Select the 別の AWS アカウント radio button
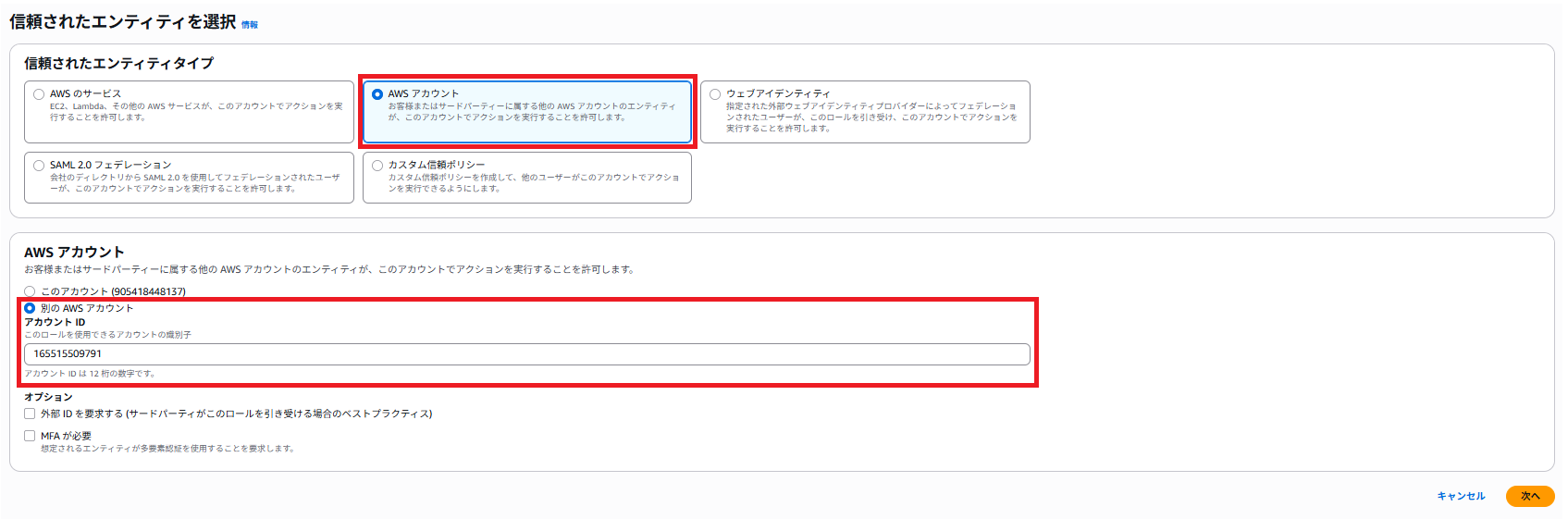1568x519 pixels. (30, 308)
